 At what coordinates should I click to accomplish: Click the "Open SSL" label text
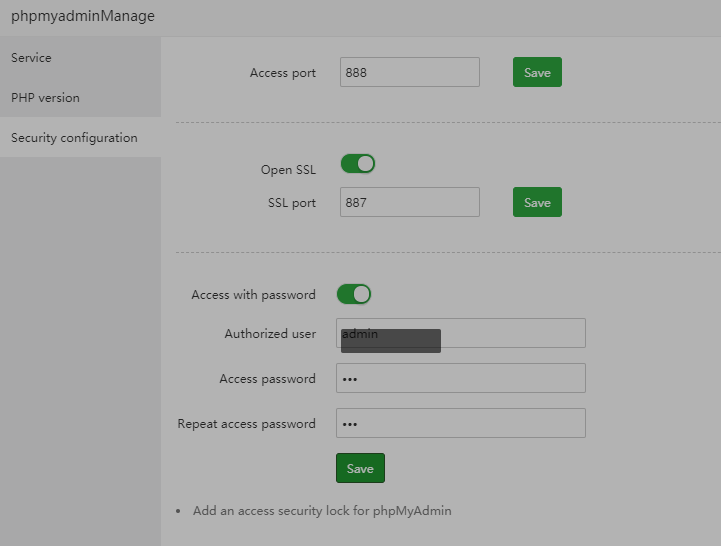click(x=288, y=170)
